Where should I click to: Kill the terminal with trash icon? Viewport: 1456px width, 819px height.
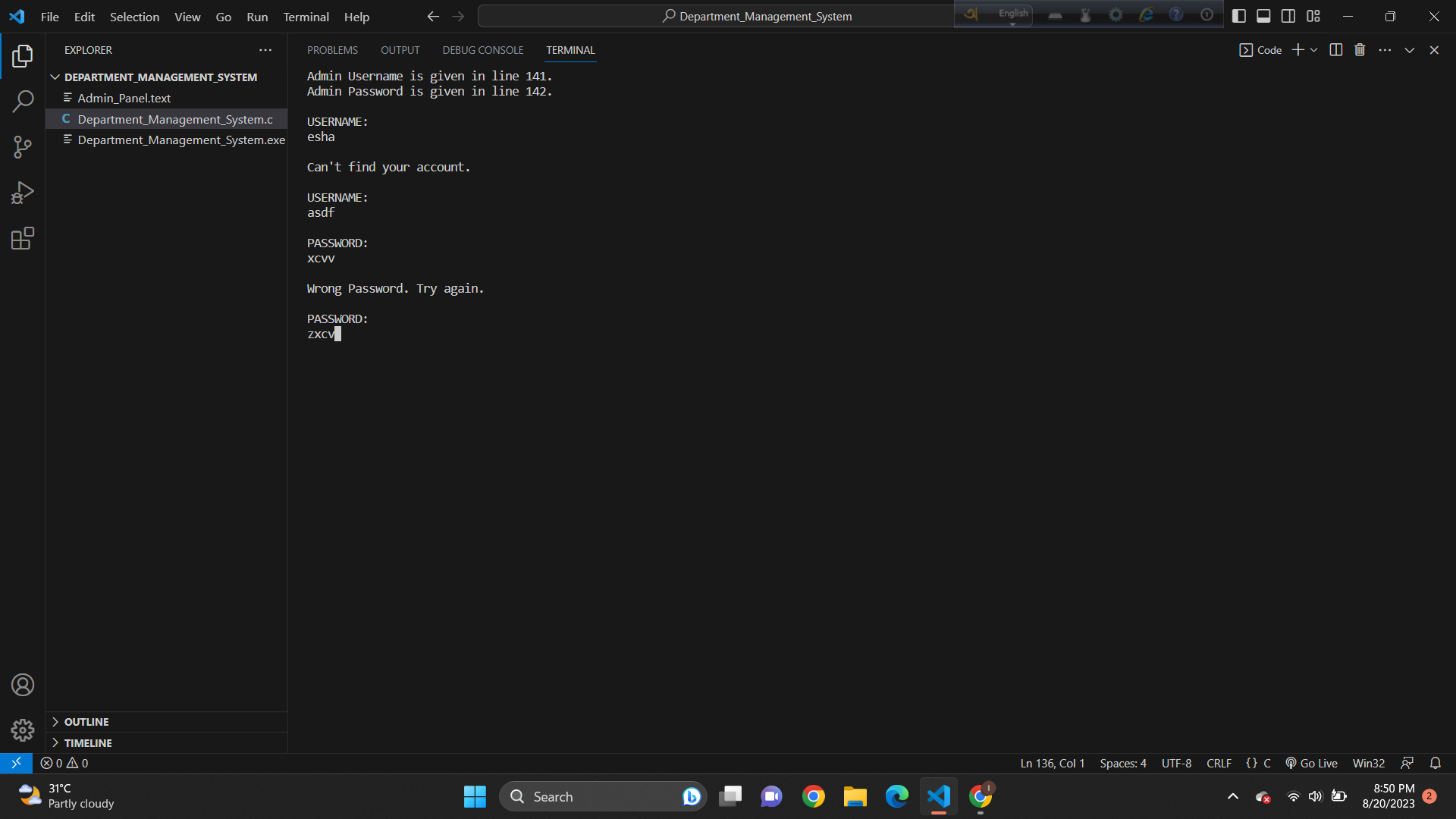(1359, 49)
